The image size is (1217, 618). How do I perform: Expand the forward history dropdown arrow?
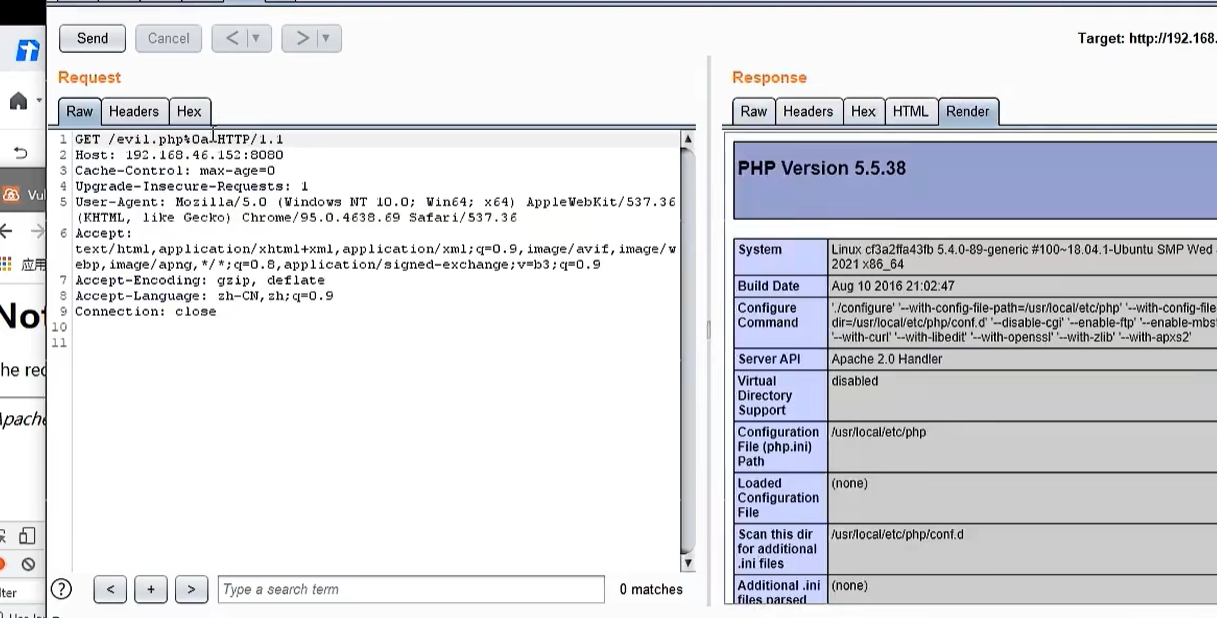[x=326, y=38]
